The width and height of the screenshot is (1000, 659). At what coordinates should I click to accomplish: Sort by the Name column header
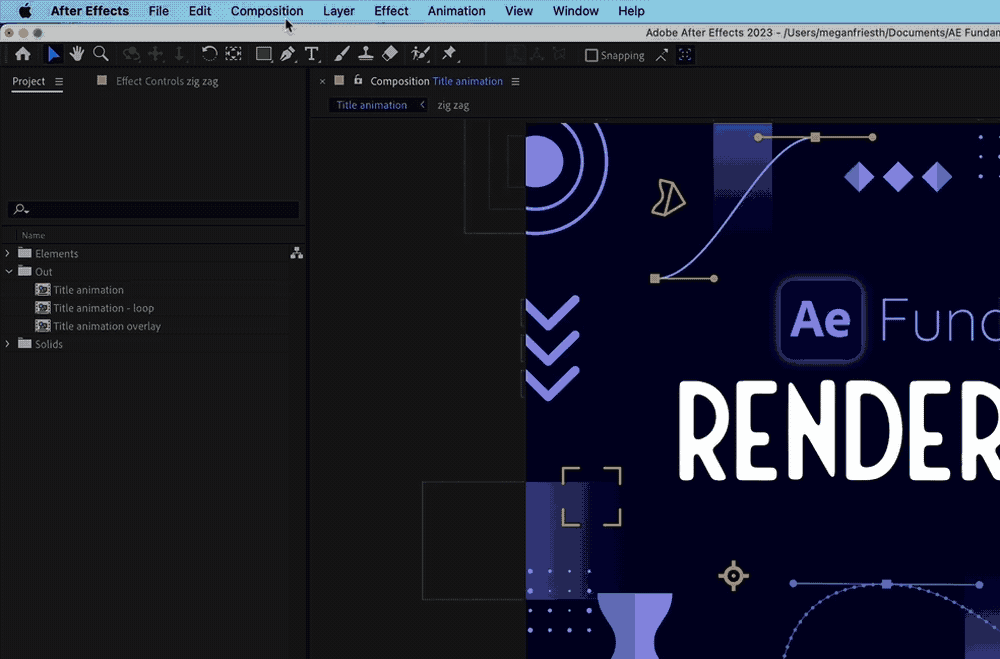(x=33, y=235)
